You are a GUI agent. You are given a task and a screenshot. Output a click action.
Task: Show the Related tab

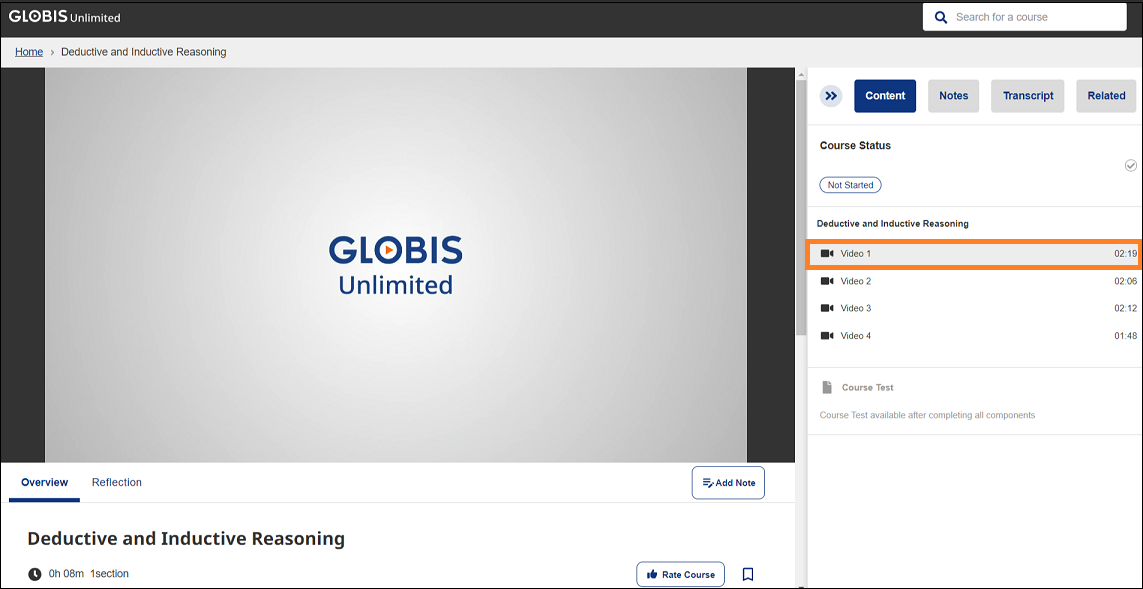click(1106, 95)
